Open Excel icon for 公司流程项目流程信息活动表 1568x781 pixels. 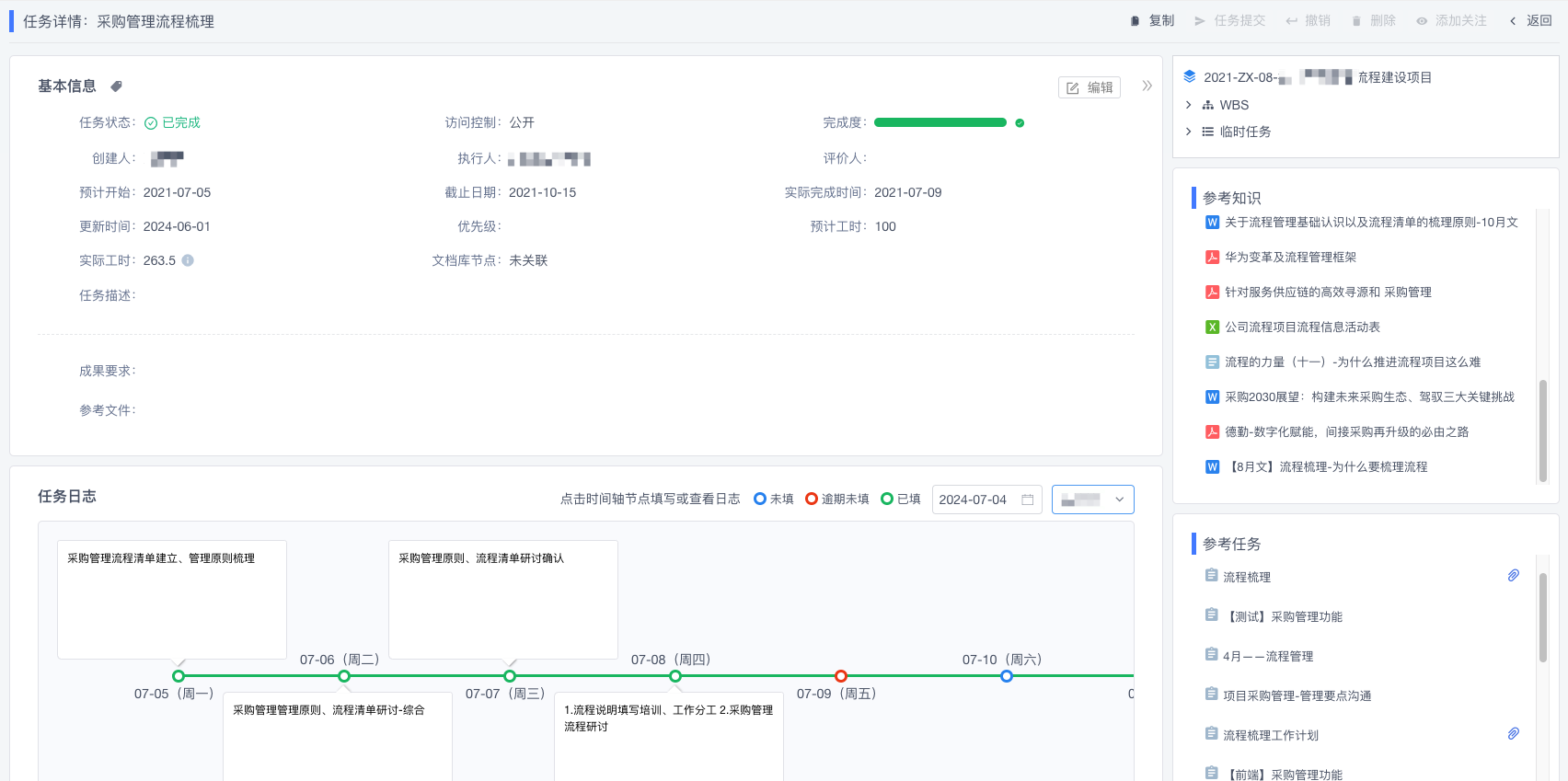1213,327
